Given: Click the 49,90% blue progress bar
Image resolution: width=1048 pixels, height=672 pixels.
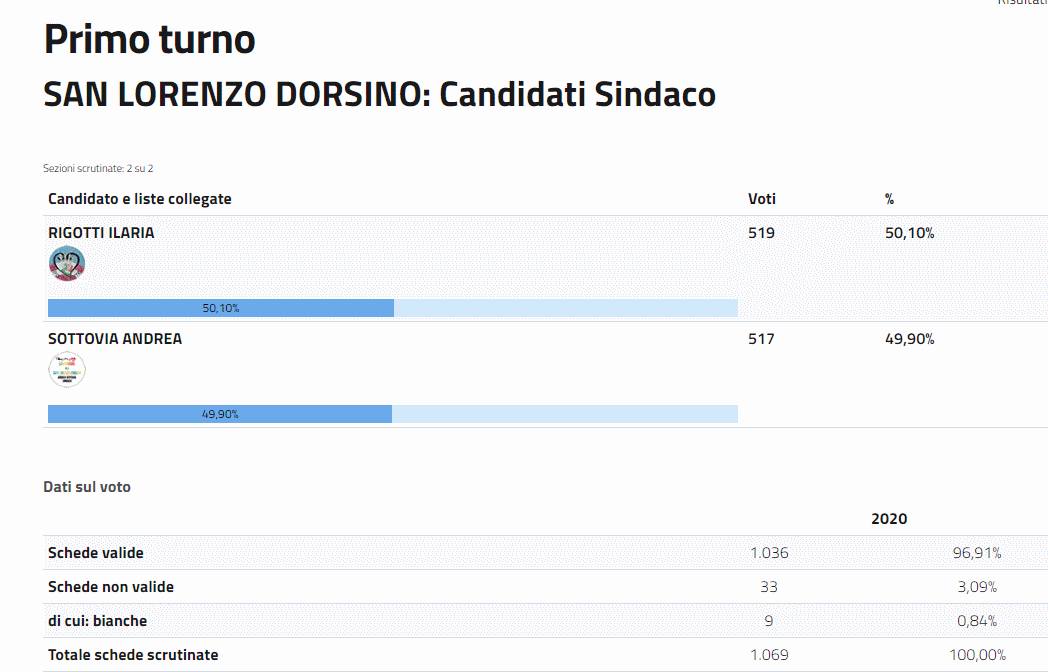Looking at the screenshot, I should (220, 414).
